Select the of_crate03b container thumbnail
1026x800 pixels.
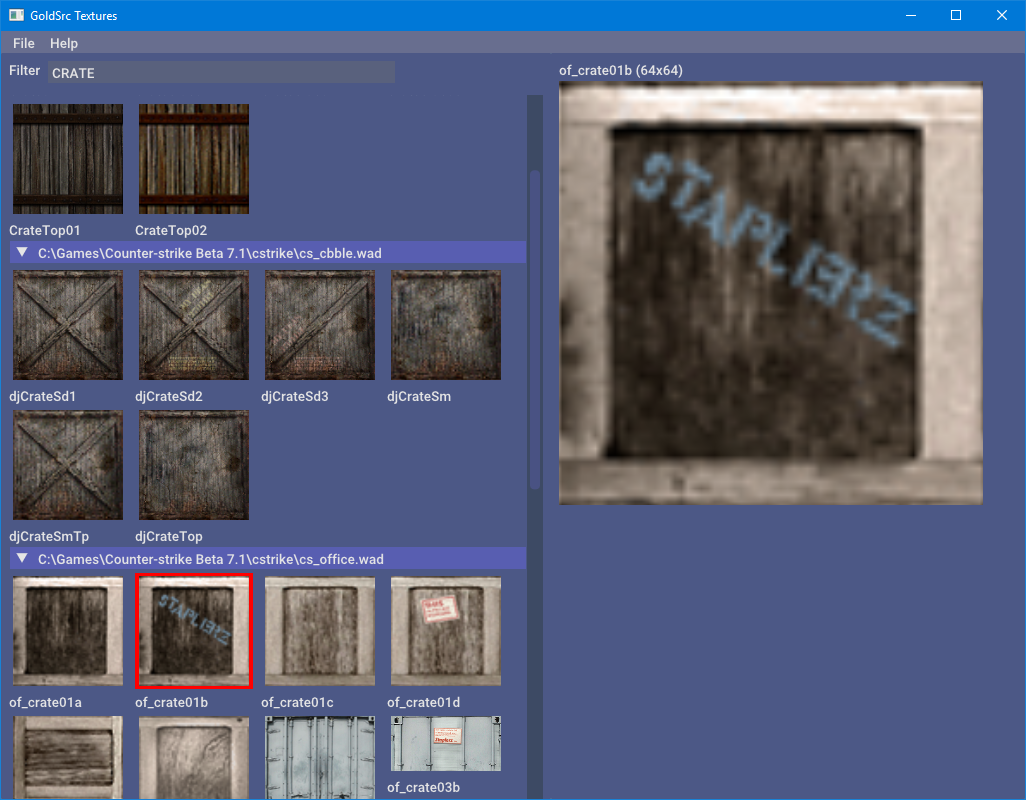[x=446, y=744]
